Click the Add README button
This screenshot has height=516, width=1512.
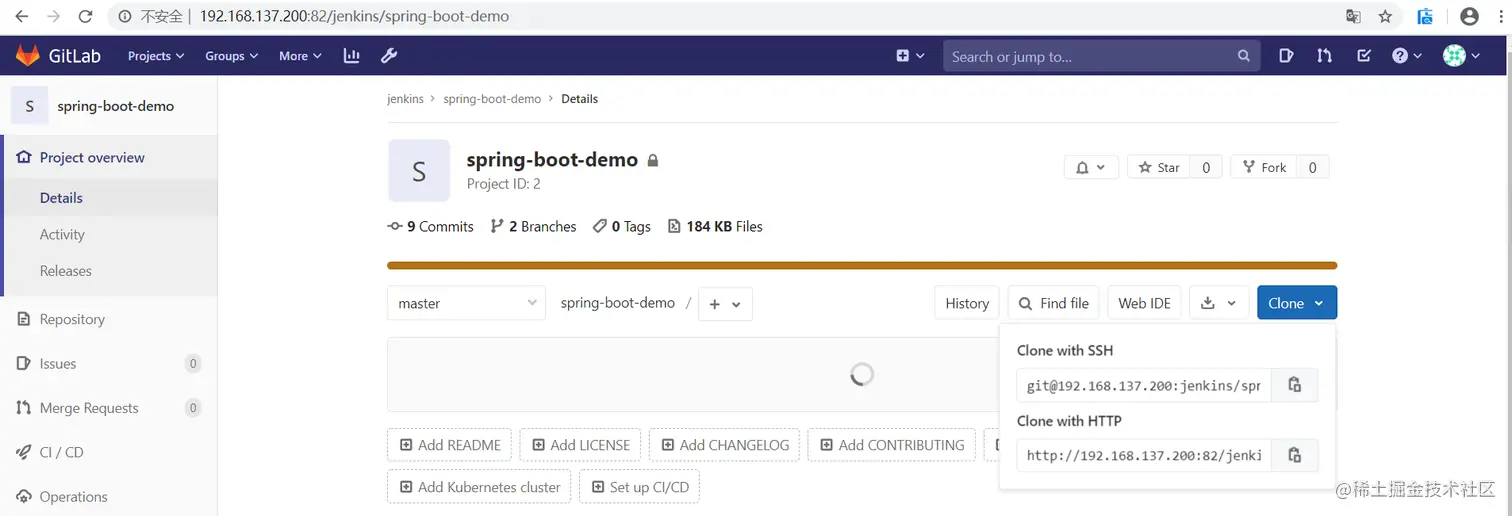(x=450, y=445)
